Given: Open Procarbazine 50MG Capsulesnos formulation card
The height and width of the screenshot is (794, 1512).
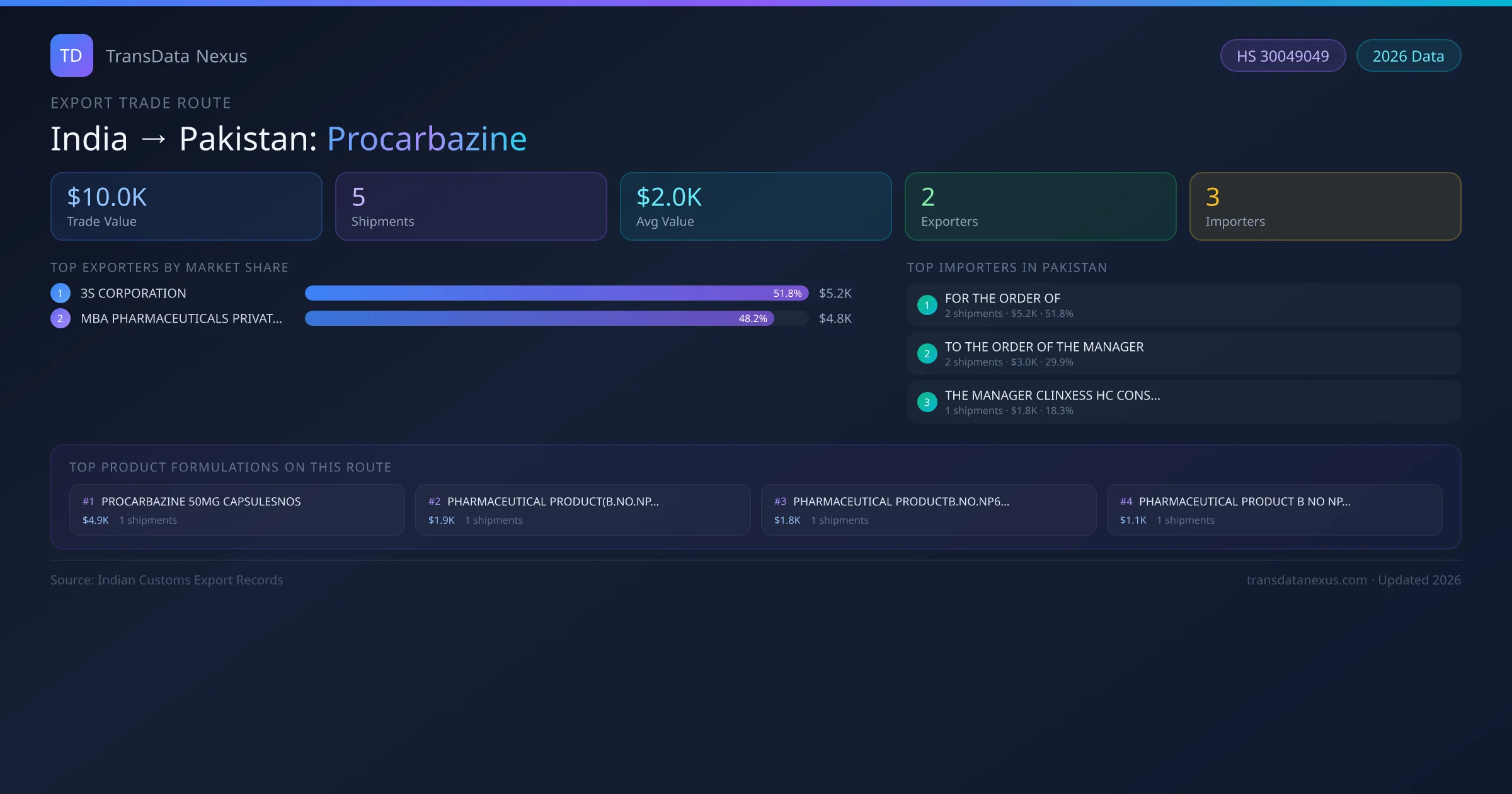Looking at the screenshot, I should point(237,510).
